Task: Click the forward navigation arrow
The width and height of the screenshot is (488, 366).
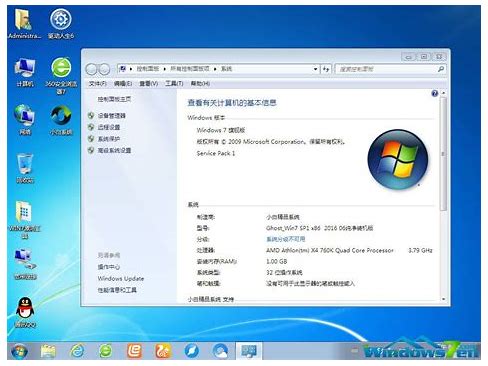Action: coord(104,69)
